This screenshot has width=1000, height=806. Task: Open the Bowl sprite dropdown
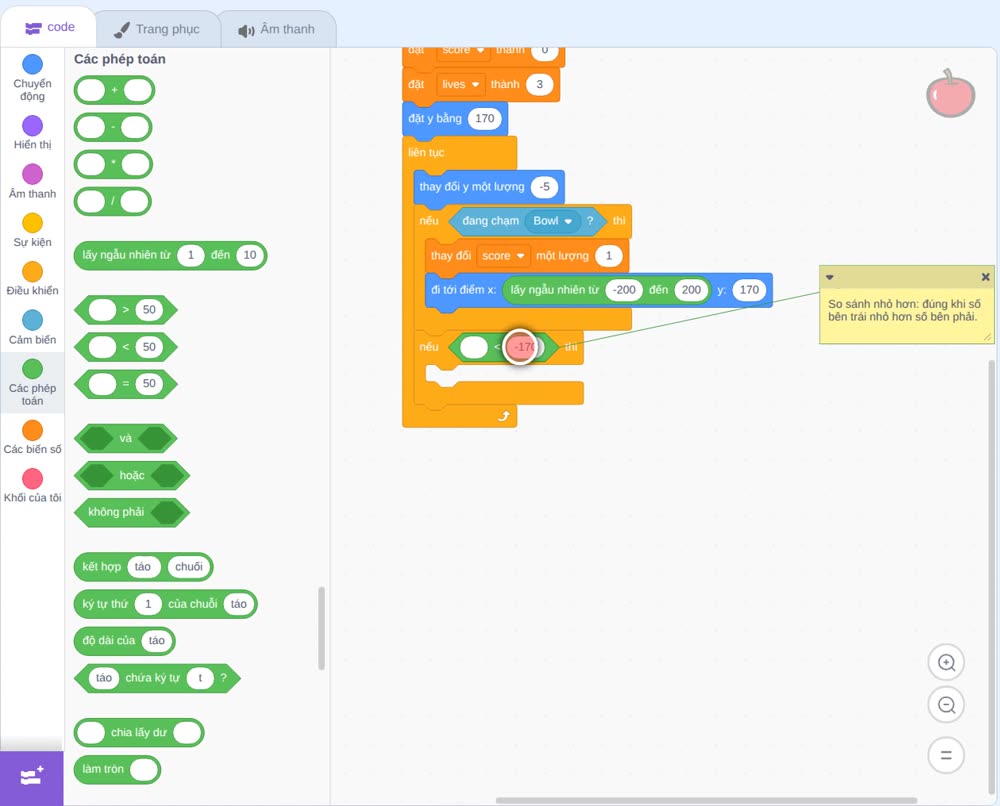[x=552, y=221]
